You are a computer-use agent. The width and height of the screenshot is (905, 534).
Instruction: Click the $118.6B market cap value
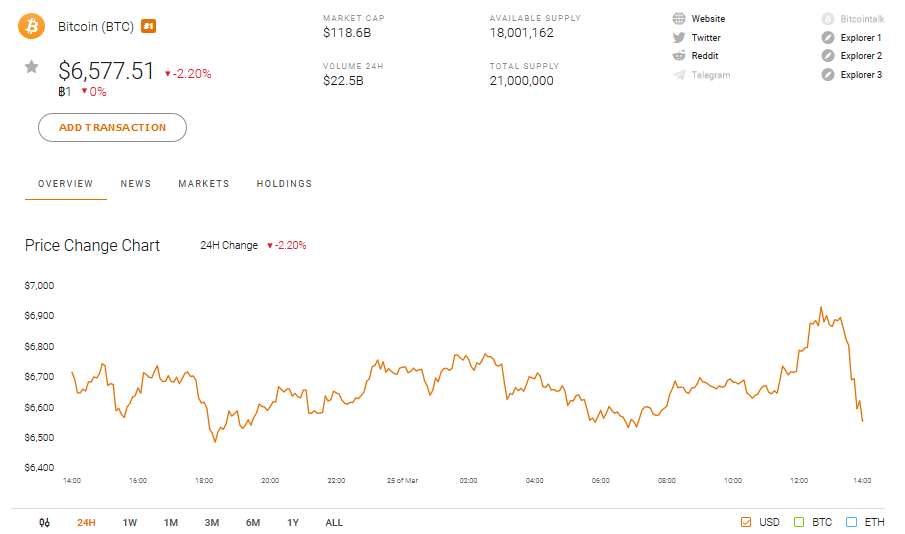coord(347,33)
